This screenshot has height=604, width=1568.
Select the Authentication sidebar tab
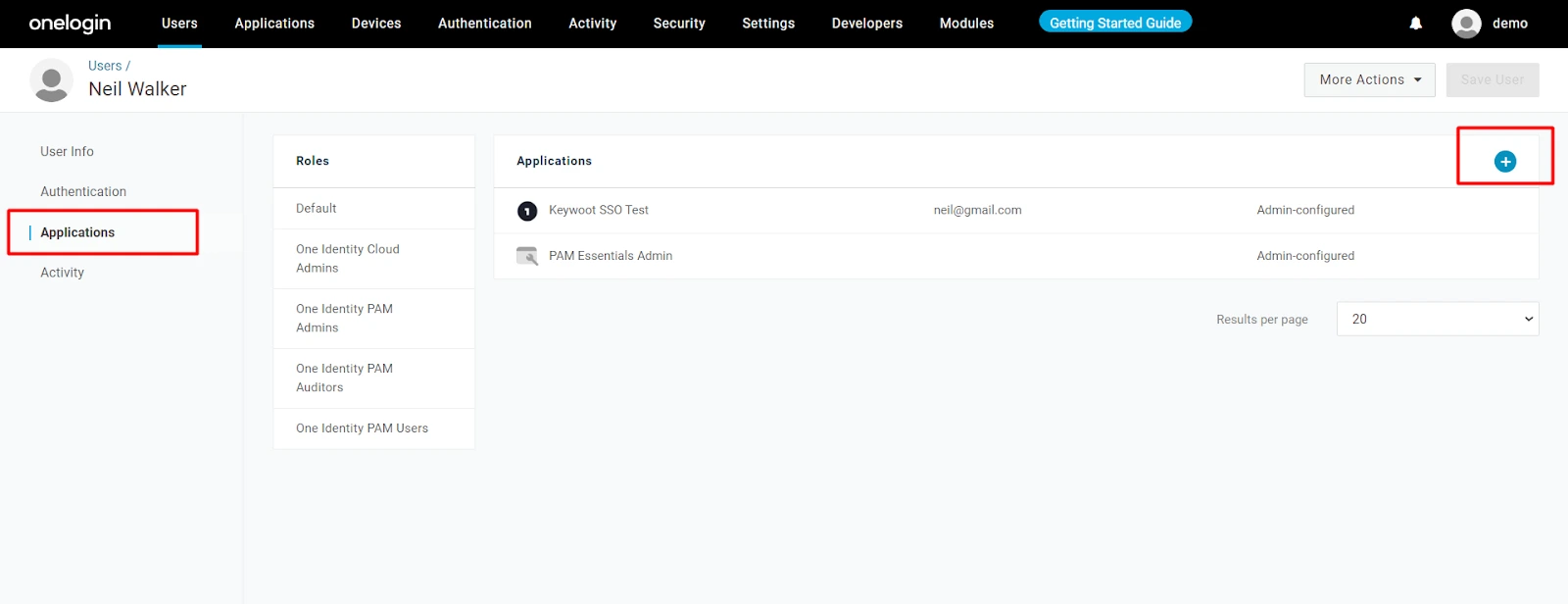(83, 191)
